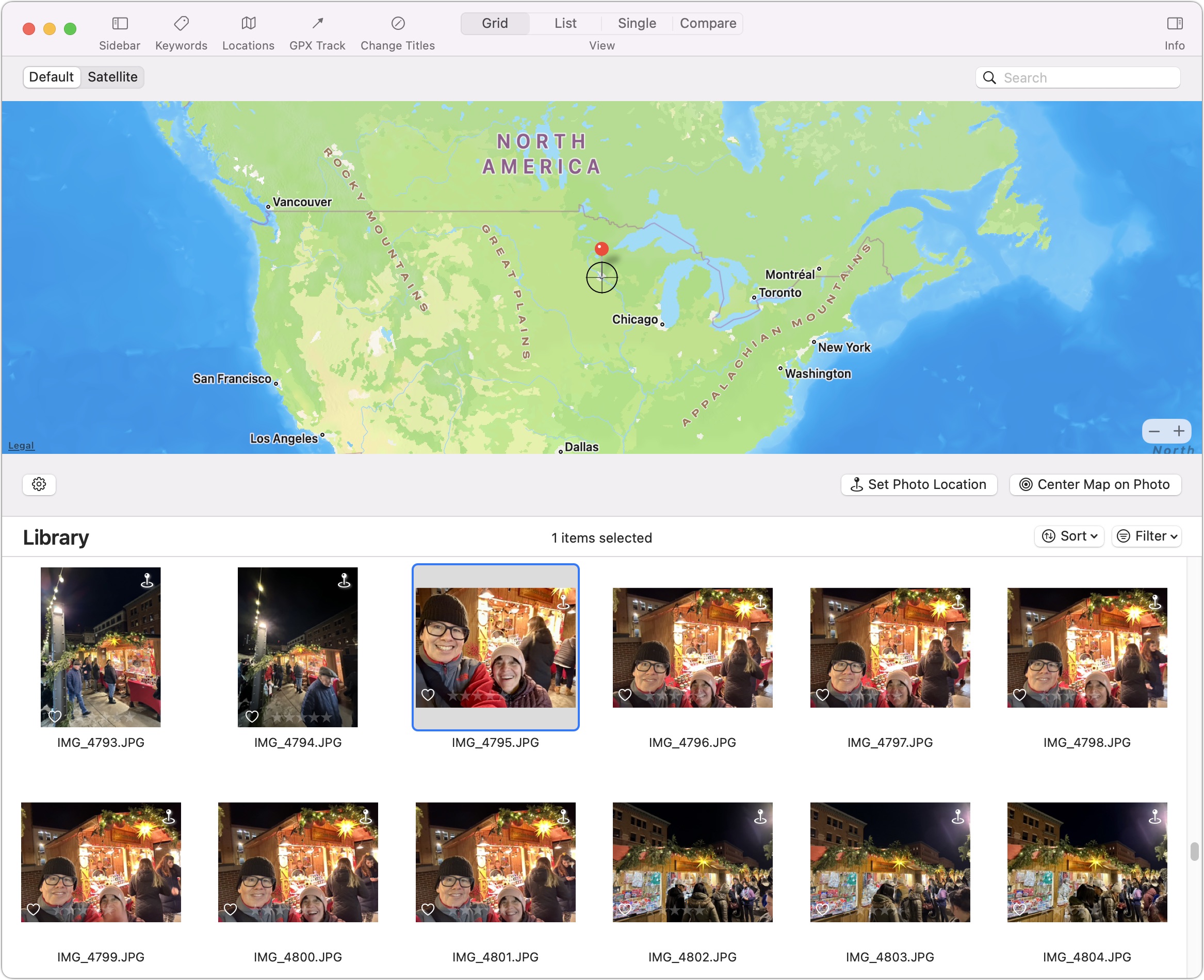Select the Compare view tab
This screenshot has width=1204, height=980.
pyautogui.click(x=708, y=24)
